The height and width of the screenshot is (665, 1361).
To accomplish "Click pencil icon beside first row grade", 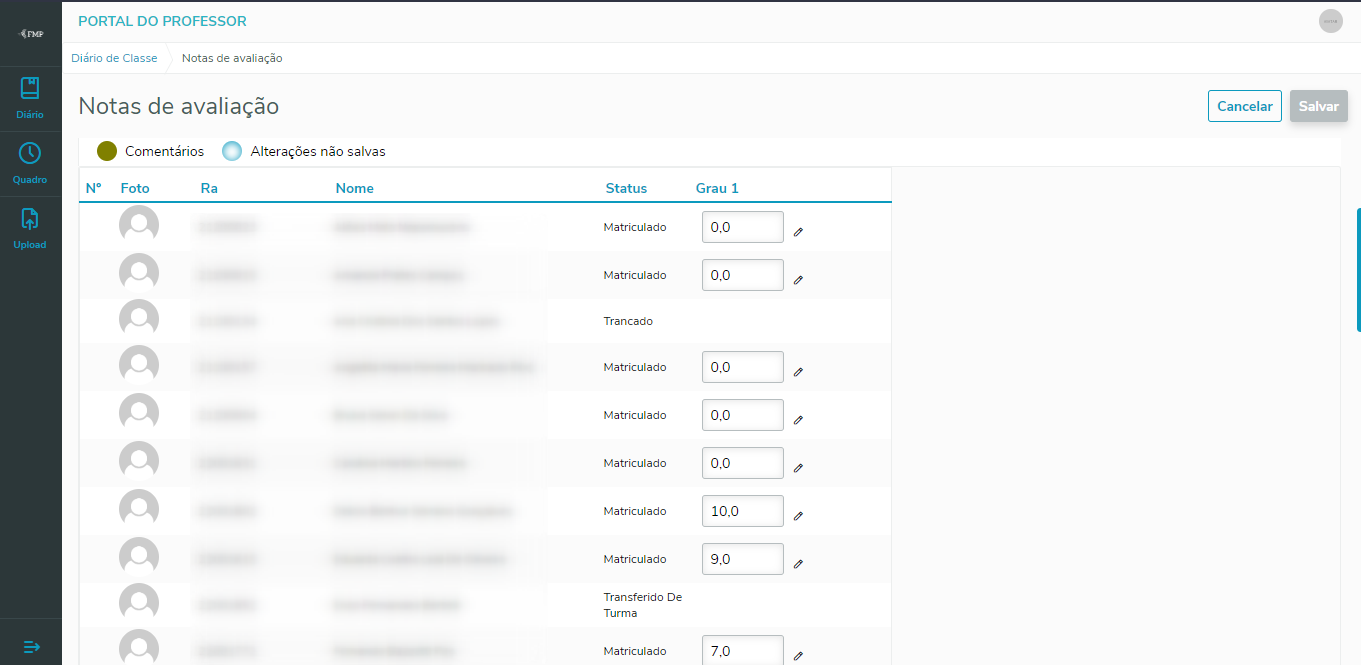I will click(x=798, y=232).
